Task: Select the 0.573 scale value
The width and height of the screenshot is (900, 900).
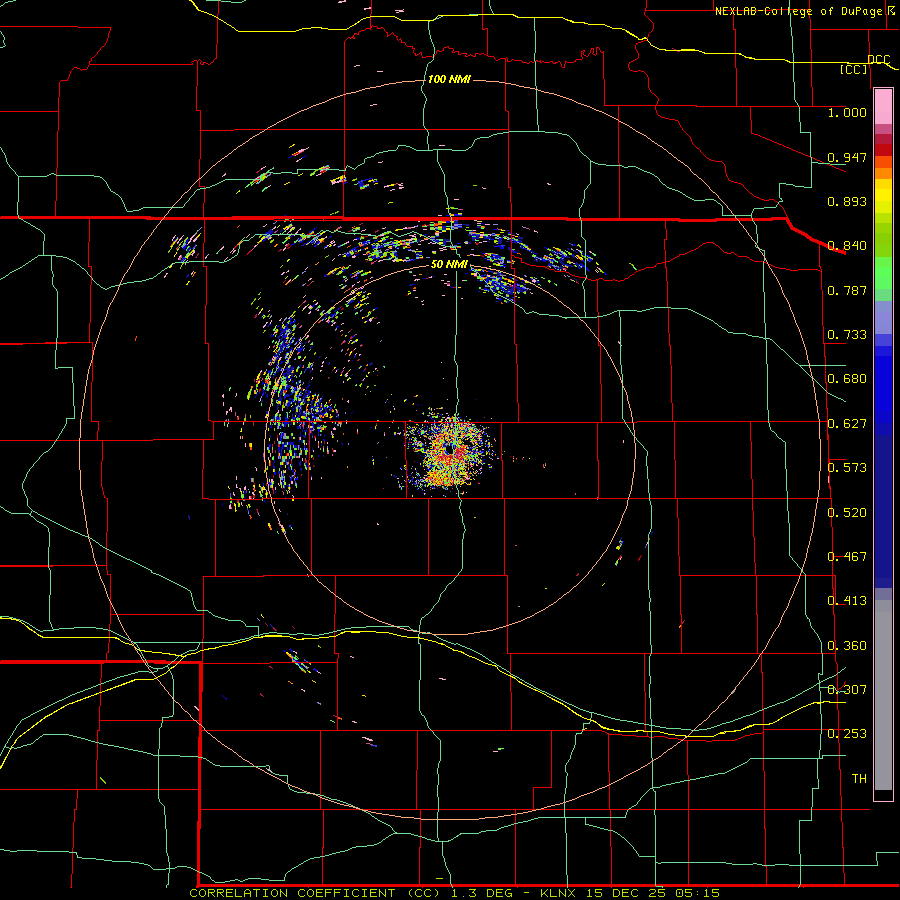Action: tap(847, 467)
